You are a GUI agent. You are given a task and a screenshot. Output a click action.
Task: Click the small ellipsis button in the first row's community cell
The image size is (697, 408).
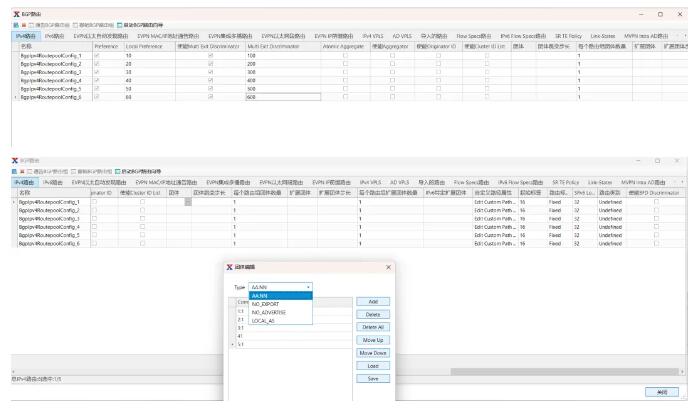pyautogui.click(x=188, y=202)
